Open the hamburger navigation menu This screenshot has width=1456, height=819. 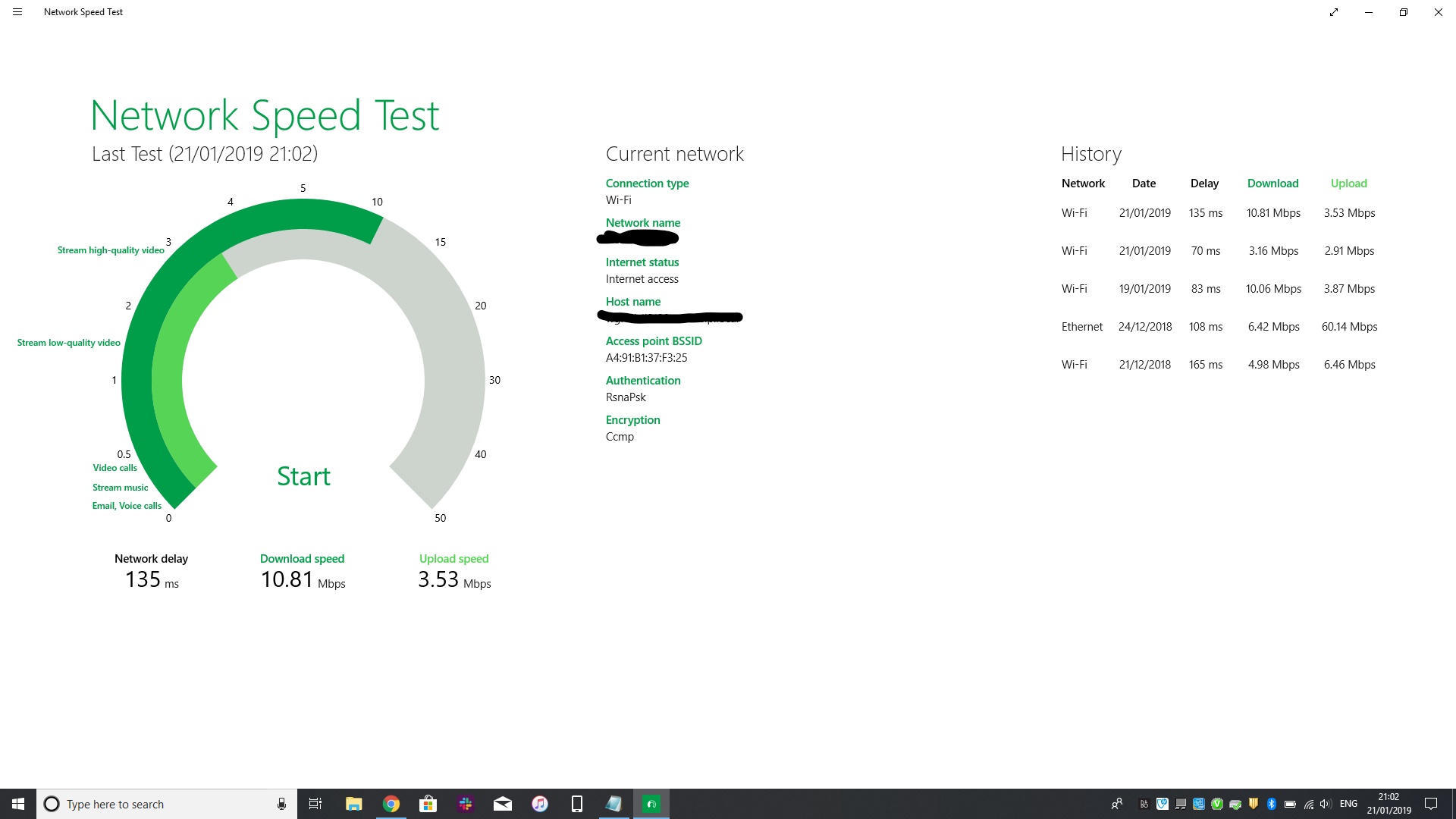click(17, 12)
